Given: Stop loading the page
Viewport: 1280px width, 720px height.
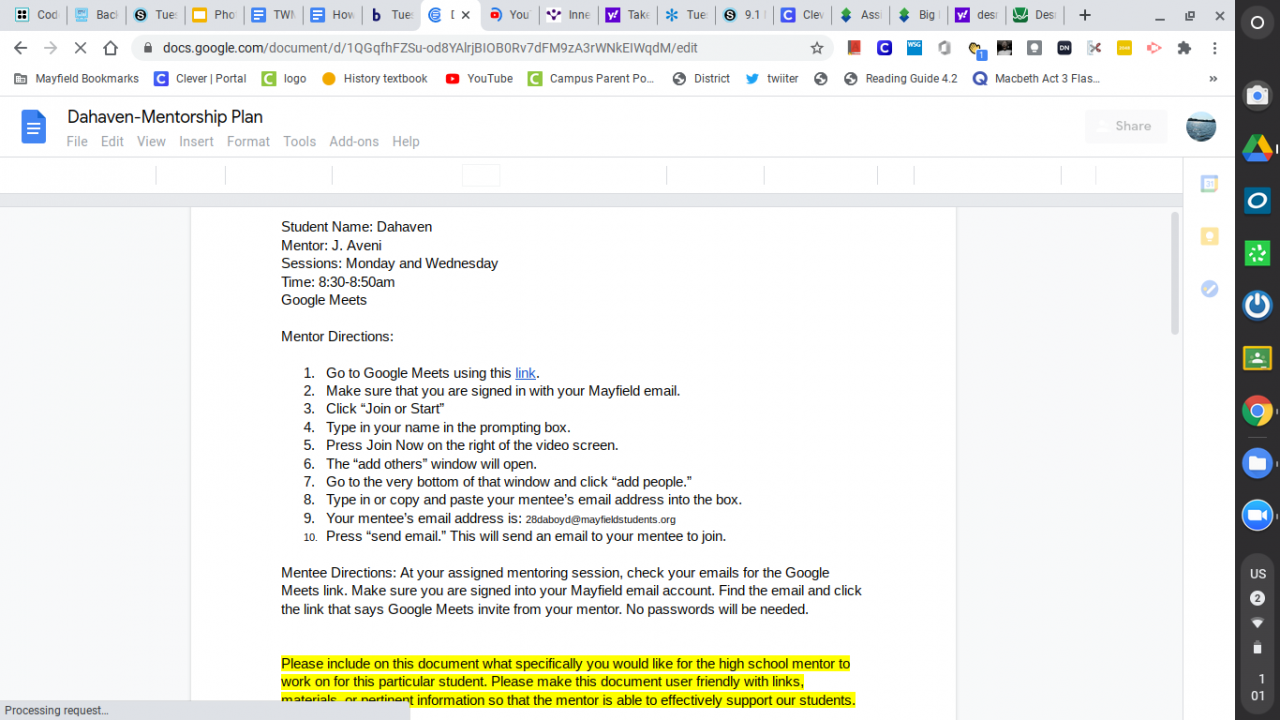Looking at the screenshot, I should point(80,48).
